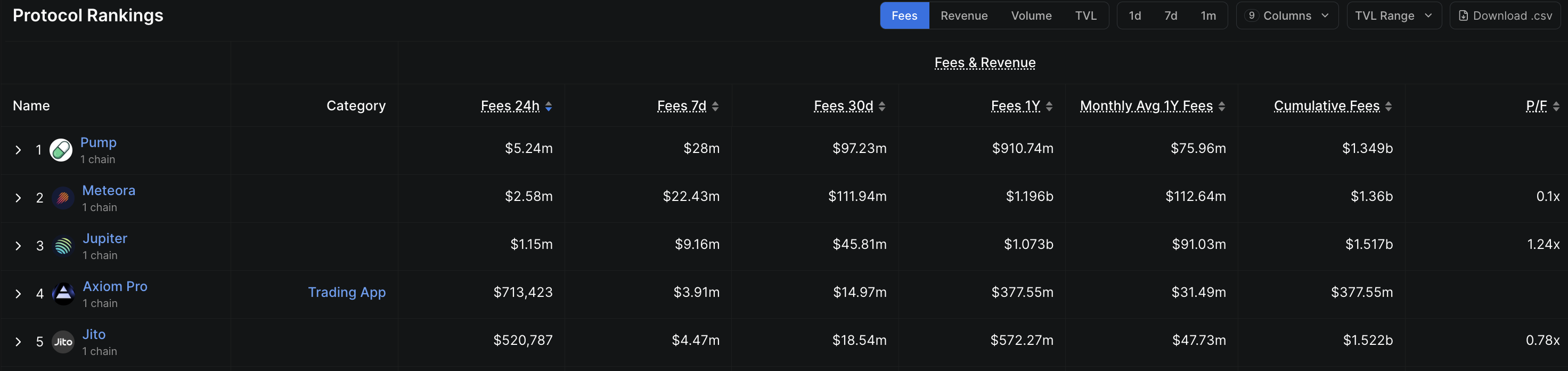
Task: Click the Pump protocol logo icon
Action: [61, 150]
